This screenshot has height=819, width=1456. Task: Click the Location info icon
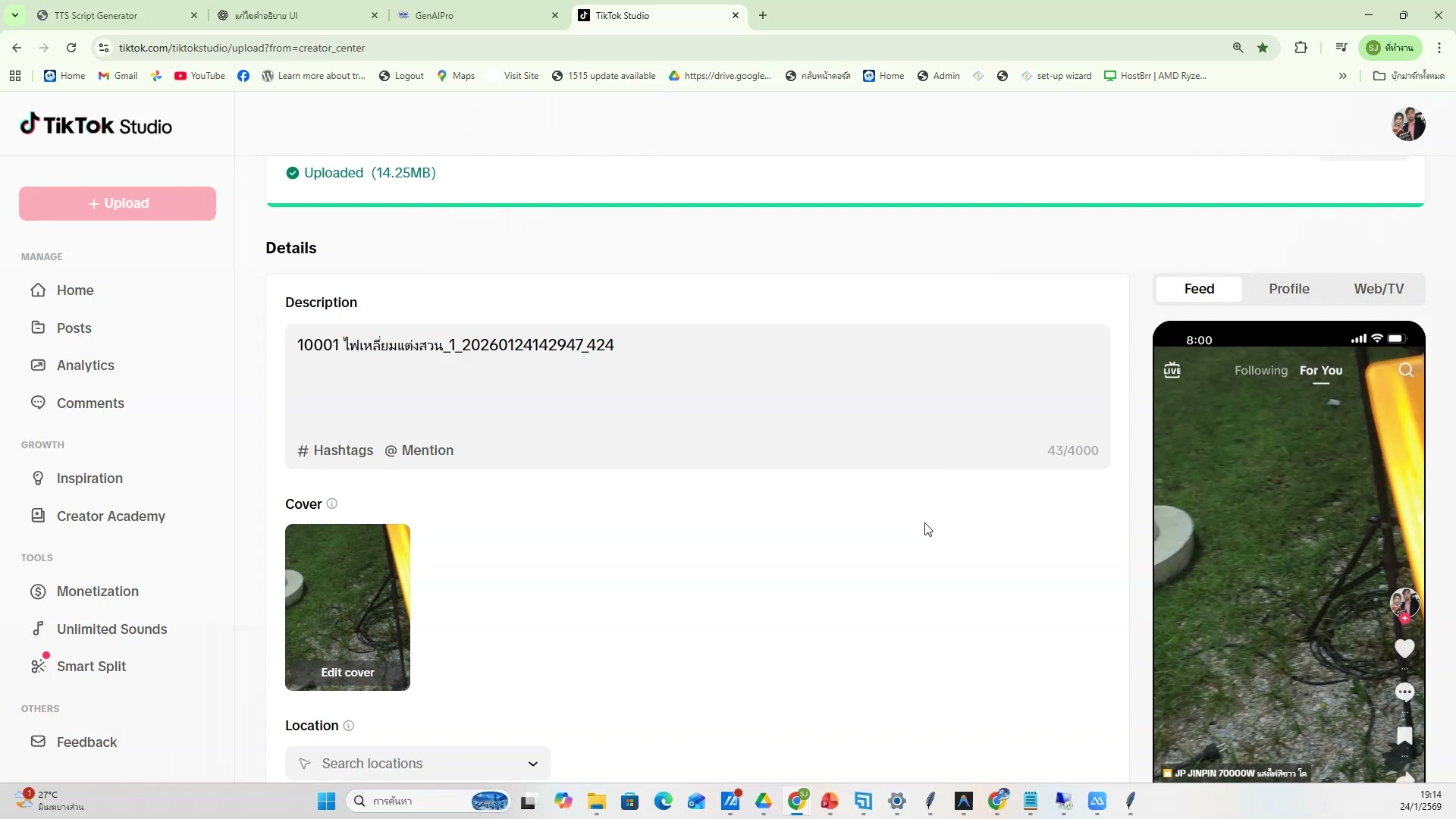(349, 726)
